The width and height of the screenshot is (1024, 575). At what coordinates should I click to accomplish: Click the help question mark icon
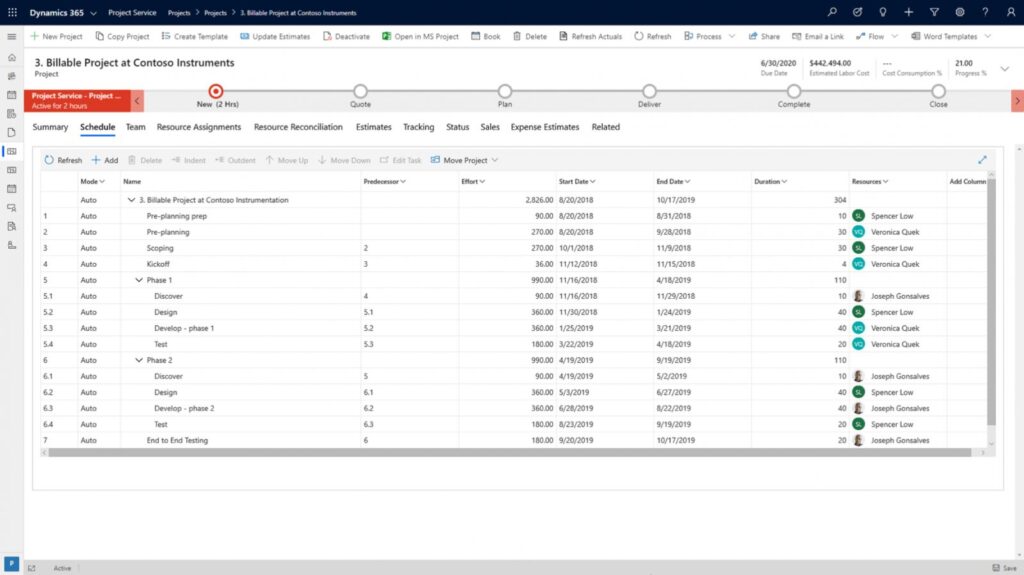click(x=985, y=12)
